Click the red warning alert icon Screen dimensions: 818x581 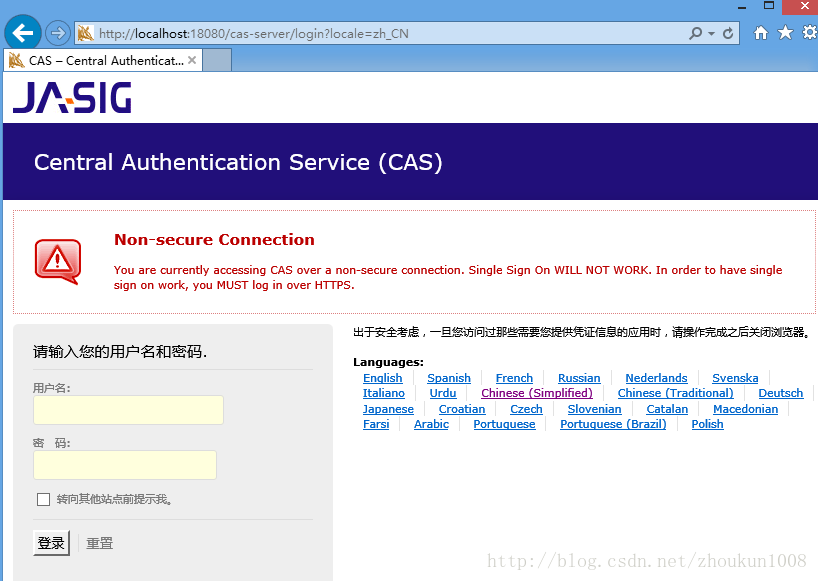tap(58, 261)
